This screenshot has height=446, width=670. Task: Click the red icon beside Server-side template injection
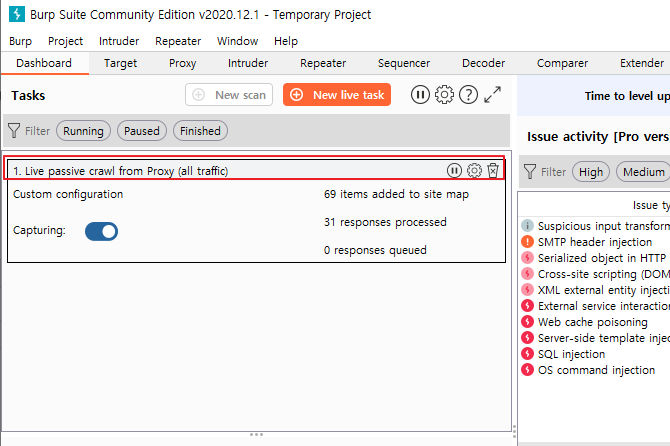[527, 337]
